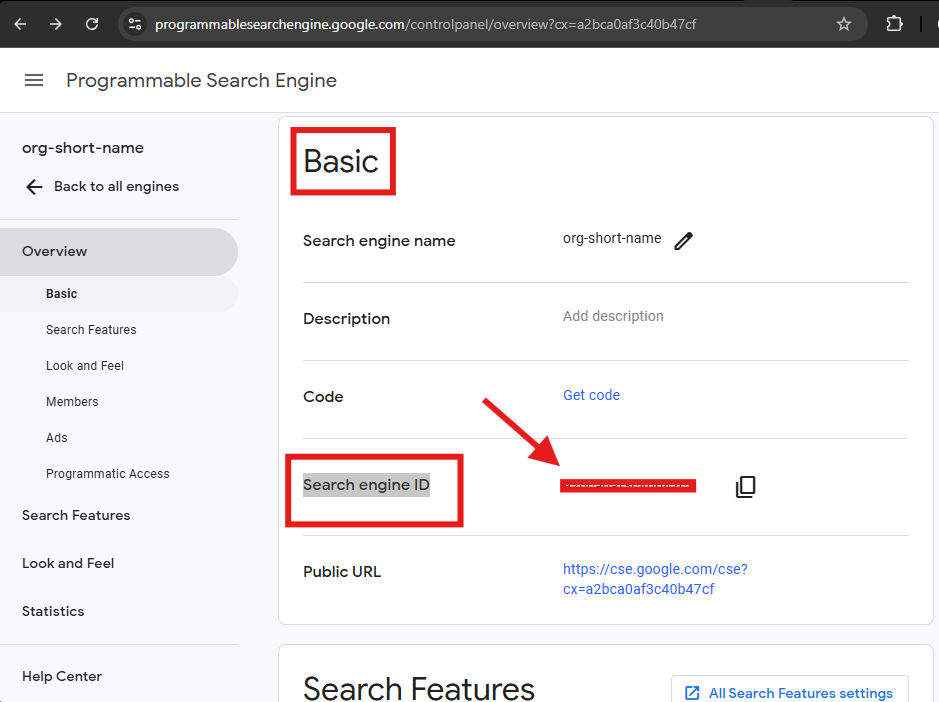
Task: Click the browser forward arrow
Action: (x=56, y=24)
